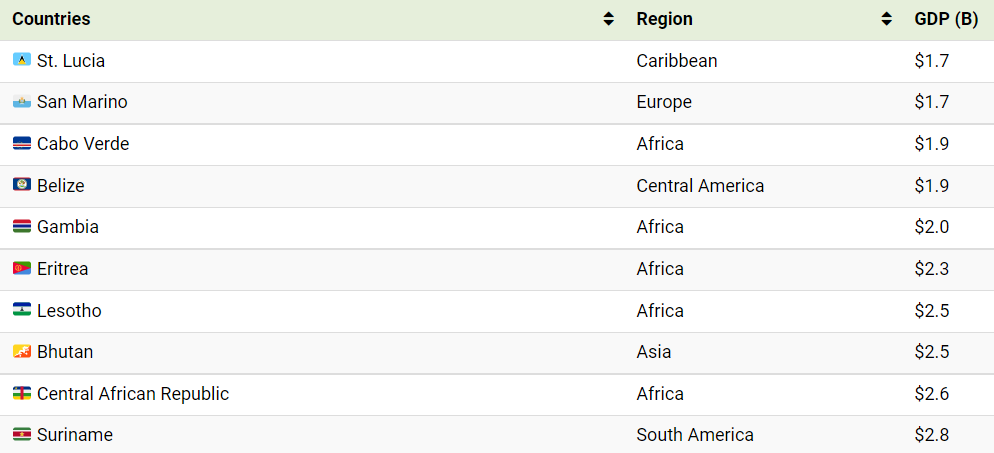Image resolution: width=994 pixels, height=453 pixels.
Task: Select the South America region cell
Action: 695,435
